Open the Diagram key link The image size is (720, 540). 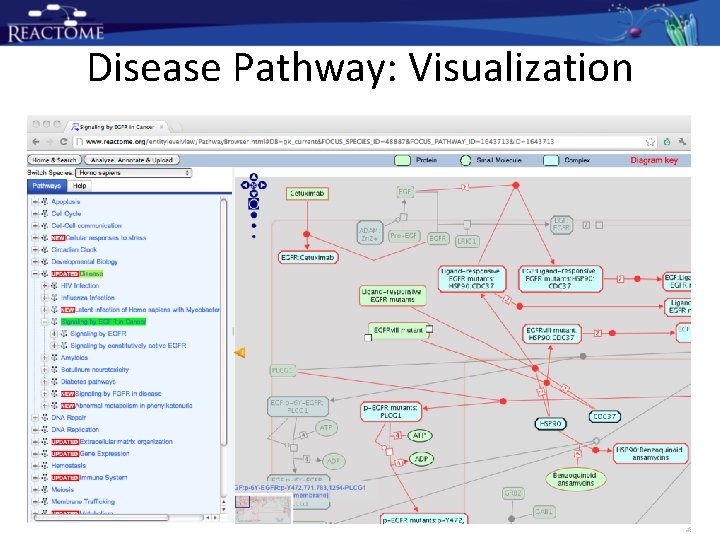(654, 160)
